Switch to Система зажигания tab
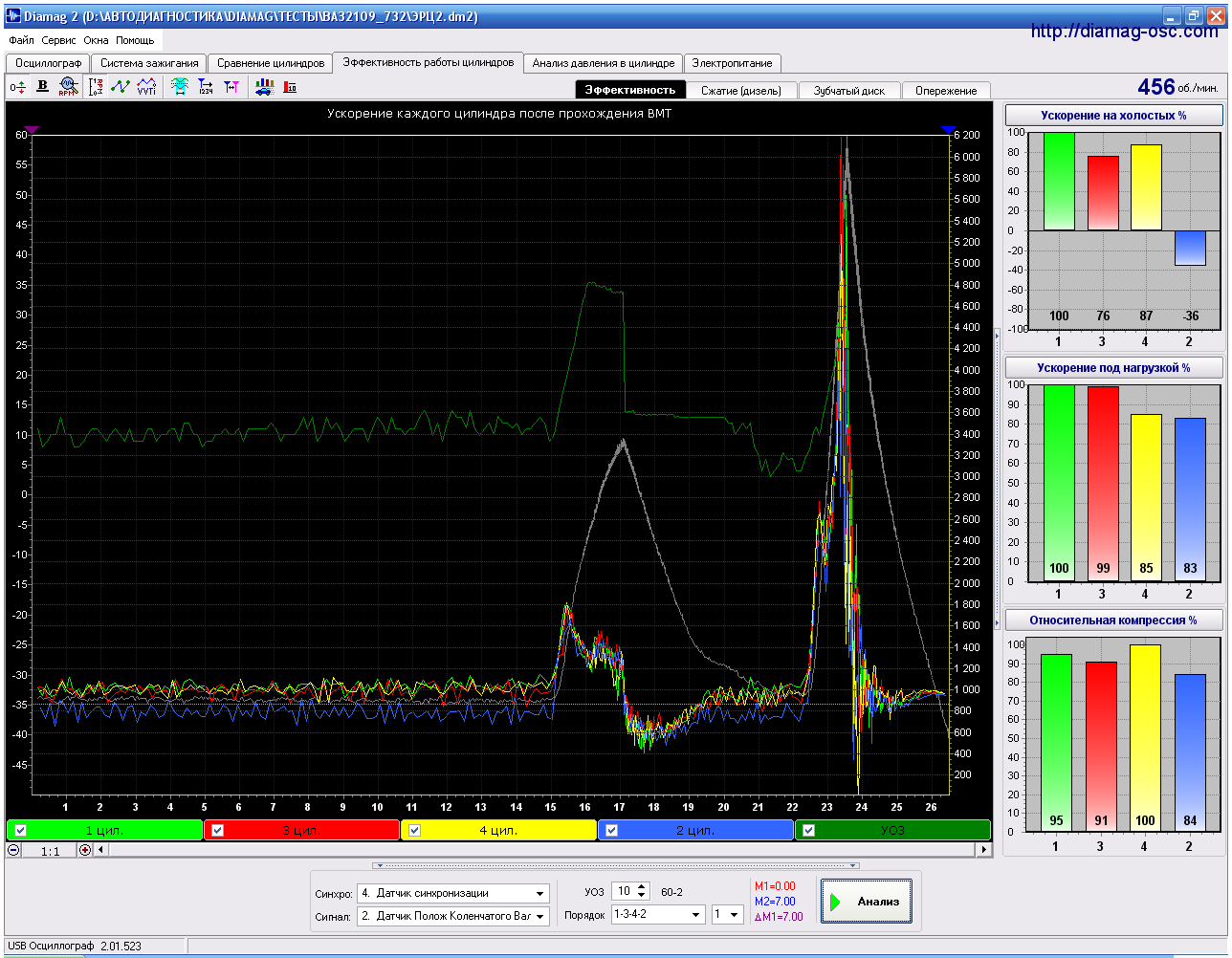 tap(149, 63)
